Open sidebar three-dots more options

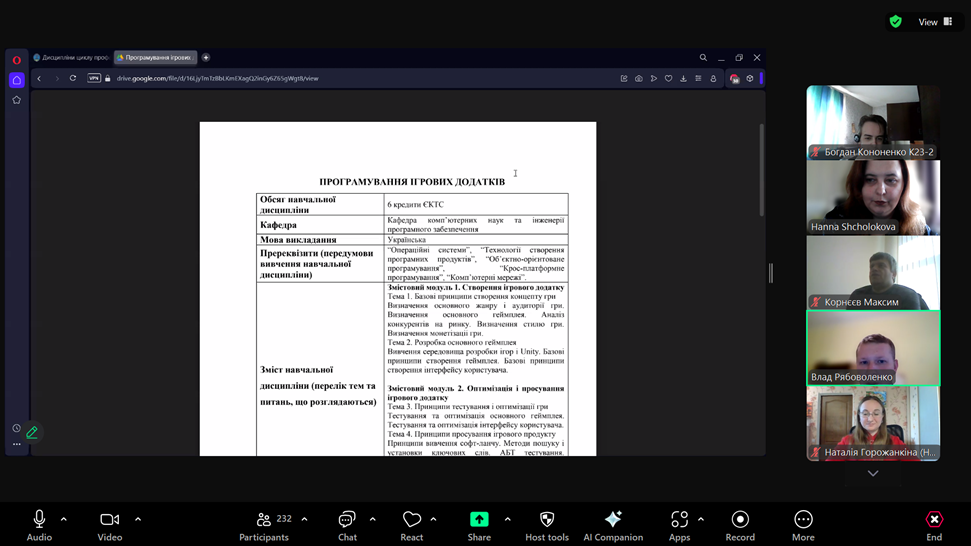click(17, 444)
